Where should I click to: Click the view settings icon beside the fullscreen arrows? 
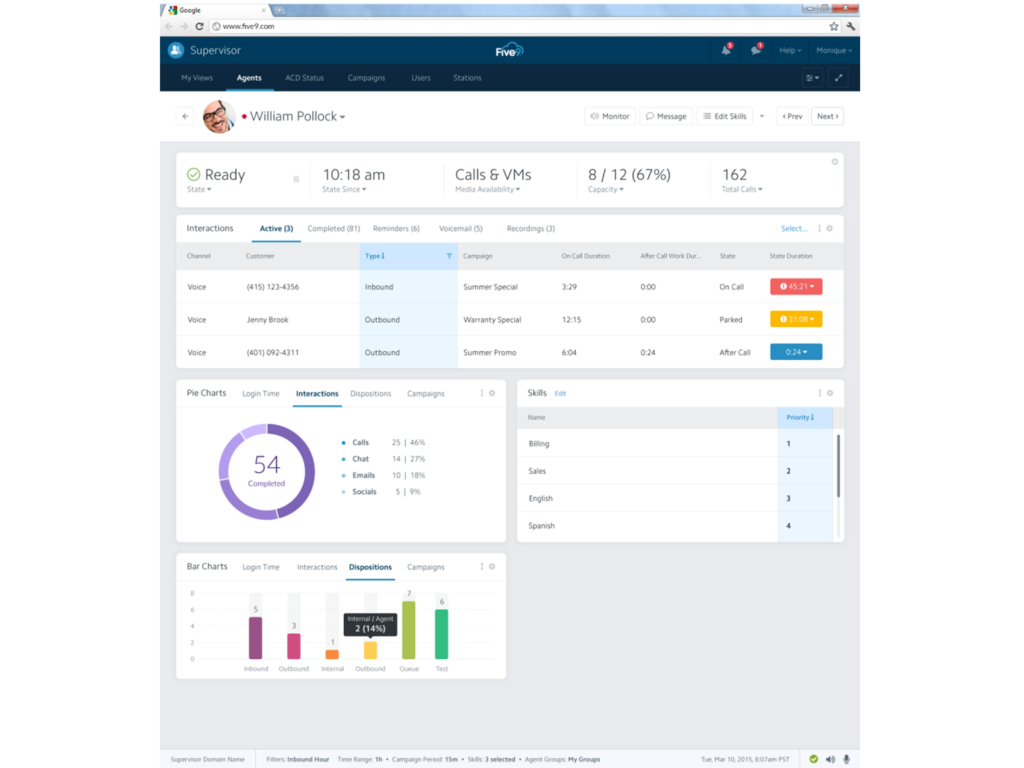click(811, 77)
